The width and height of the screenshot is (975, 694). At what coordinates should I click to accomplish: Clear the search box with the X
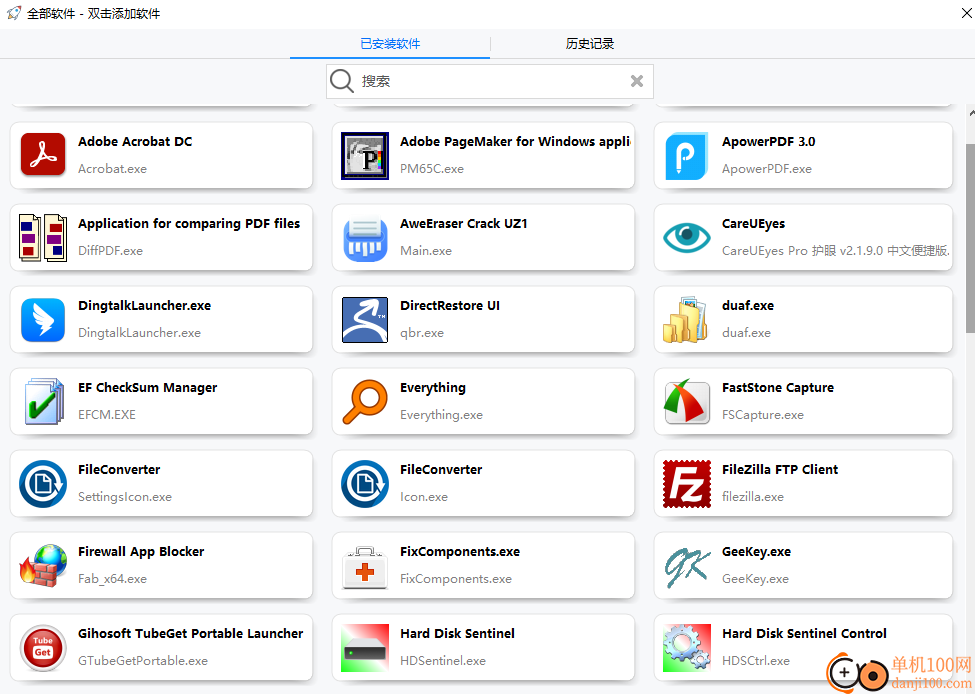pos(637,81)
